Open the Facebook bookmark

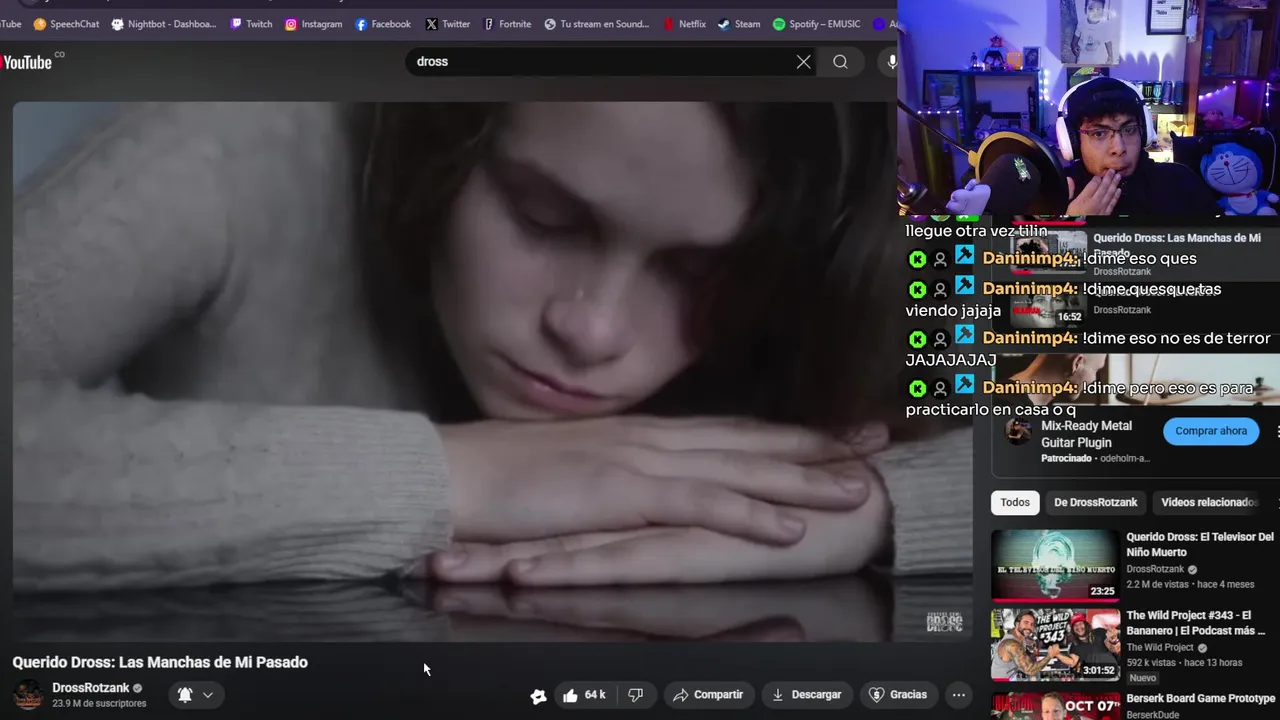383,24
